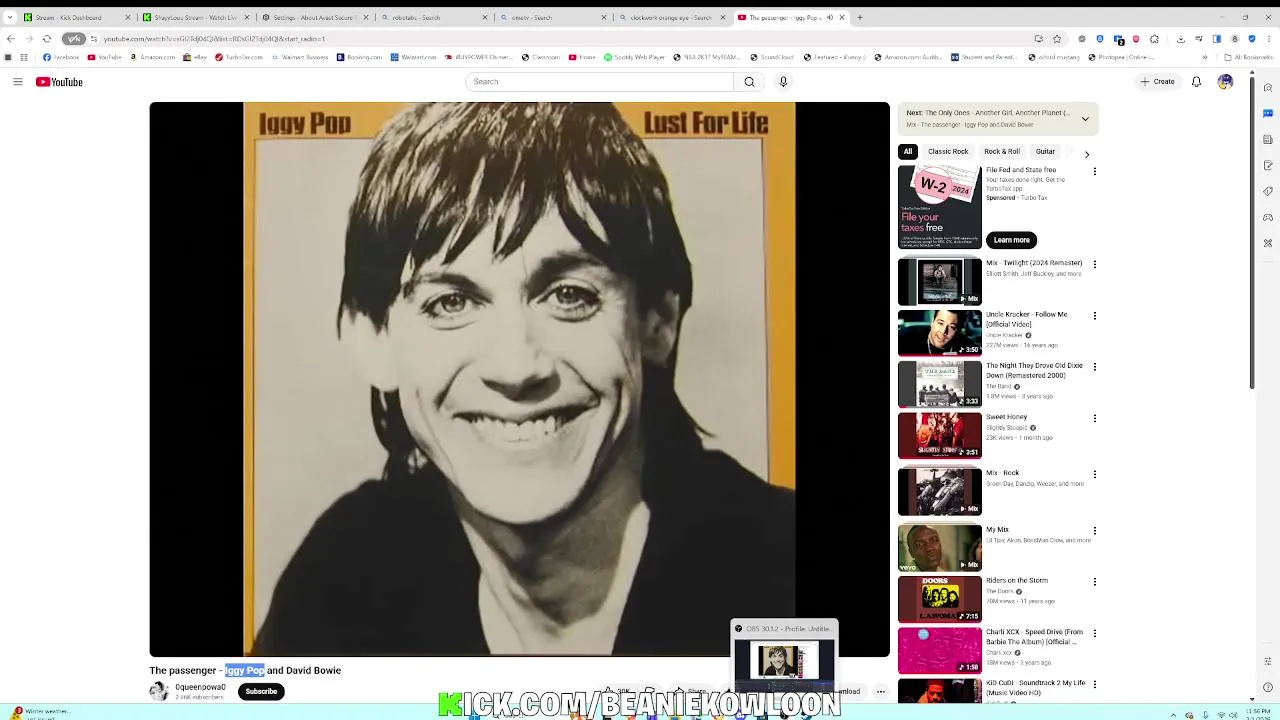
Task: Open options for File Fed and State free ad
Action: pyautogui.click(x=1094, y=172)
